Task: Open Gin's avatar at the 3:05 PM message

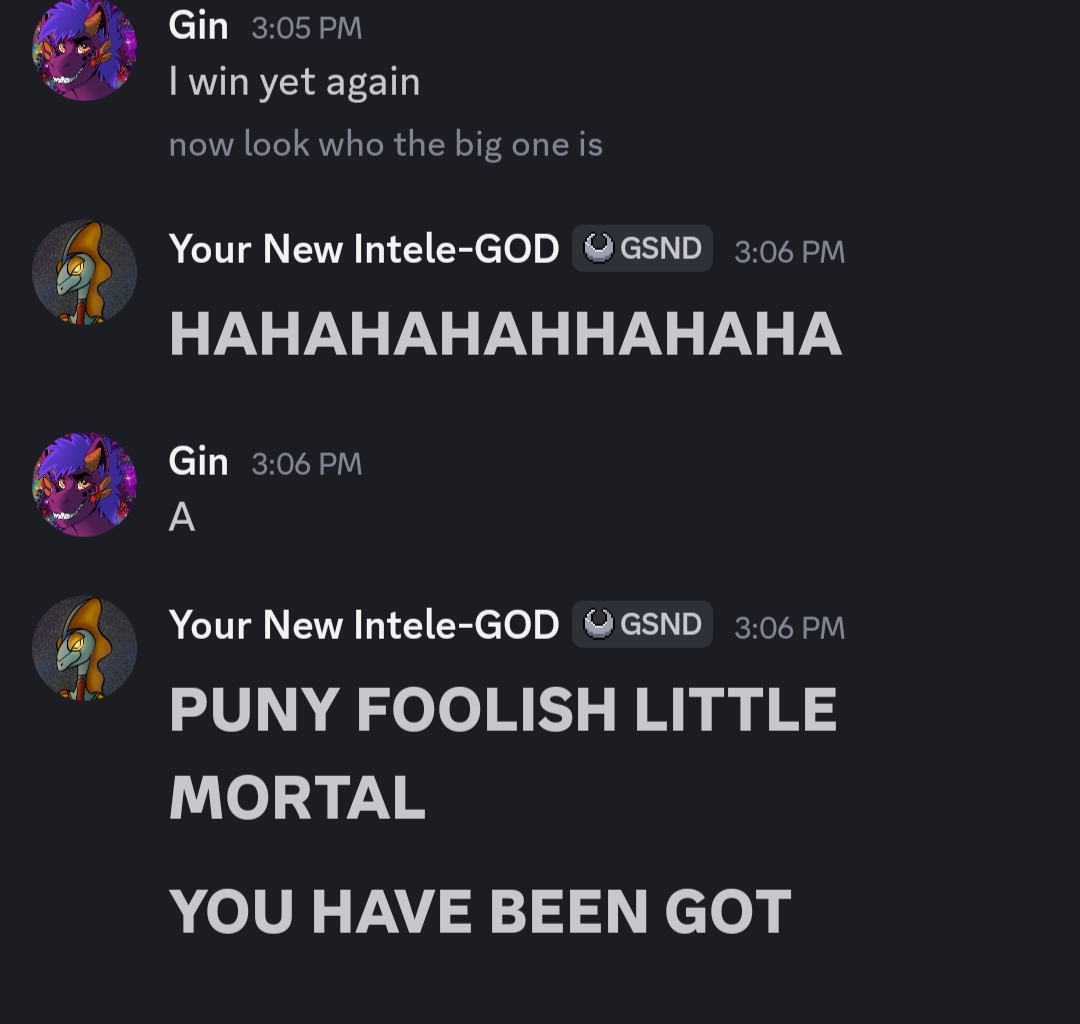Action: tap(84, 50)
